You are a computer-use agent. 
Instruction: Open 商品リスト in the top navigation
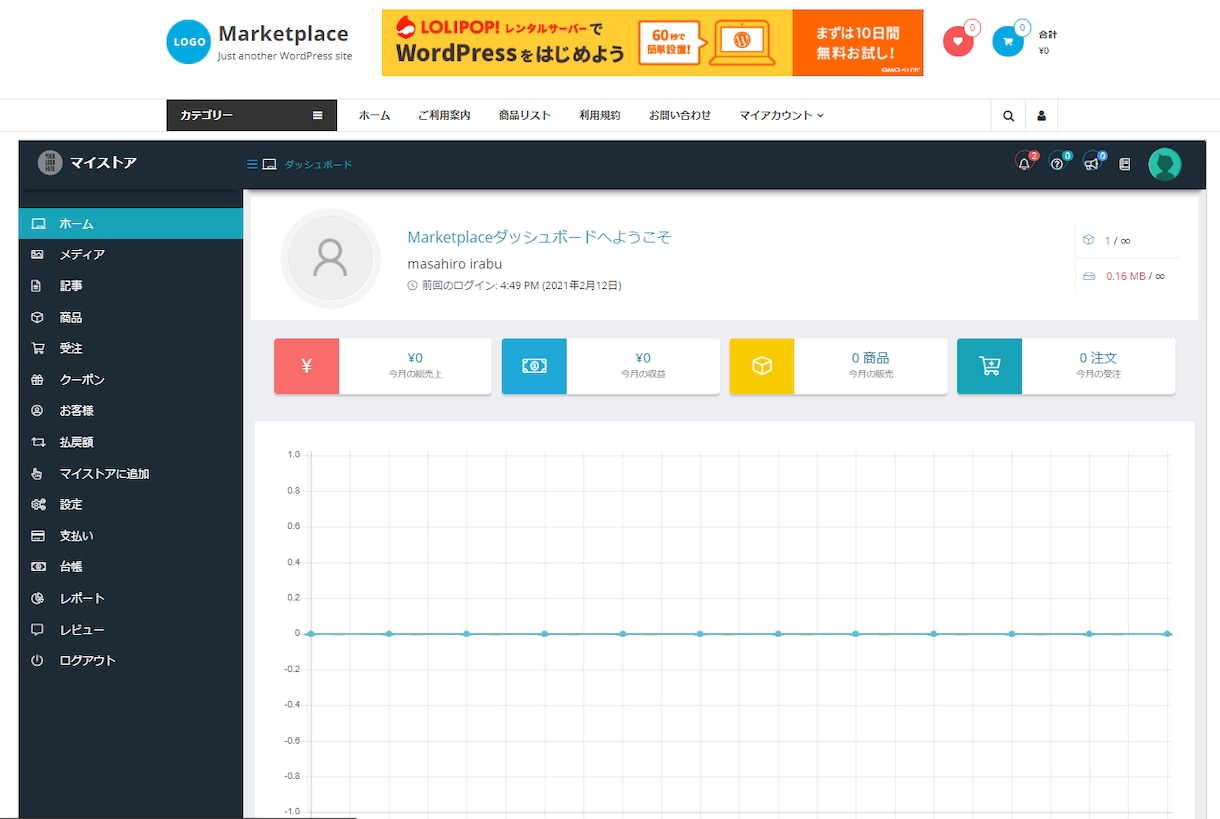[525, 116]
